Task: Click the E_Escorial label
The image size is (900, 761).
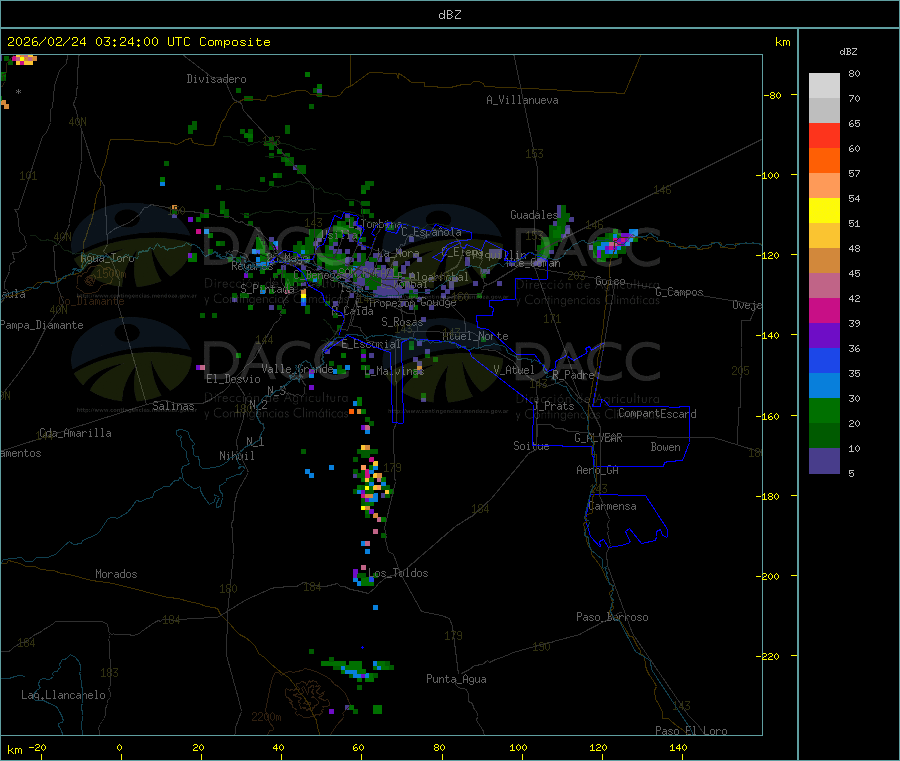Action: click(371, 344)
